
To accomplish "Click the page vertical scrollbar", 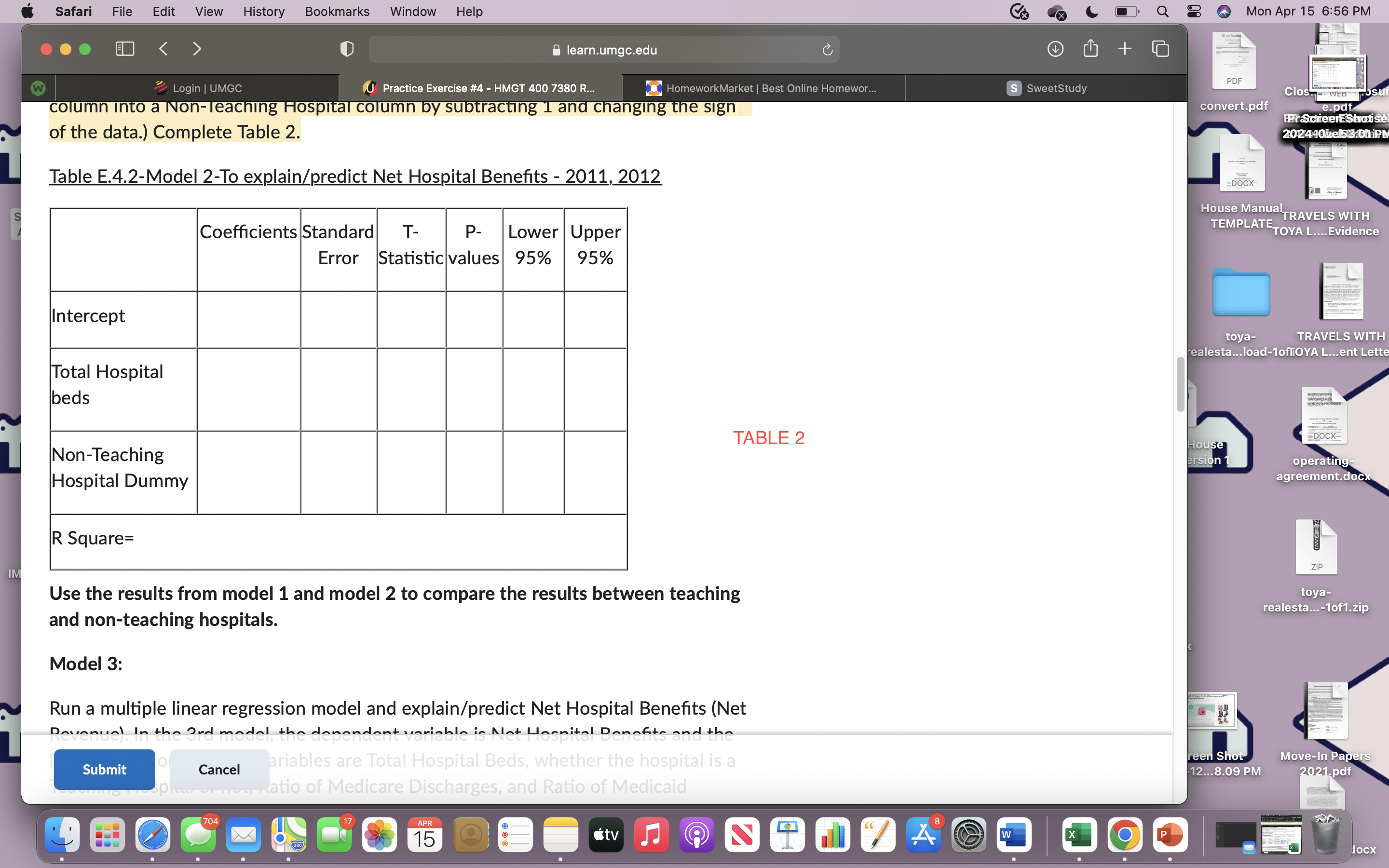I will (1180, 384).
